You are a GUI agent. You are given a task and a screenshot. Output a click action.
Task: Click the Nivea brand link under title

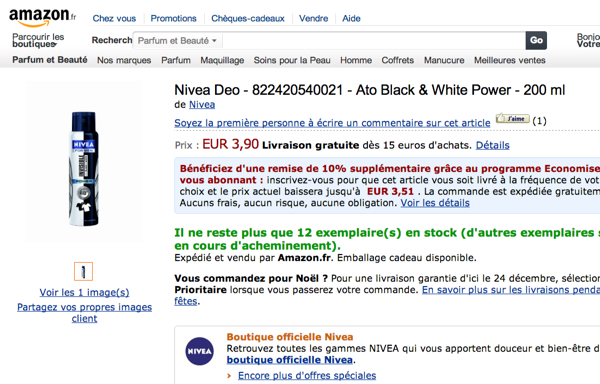(202, 105)
